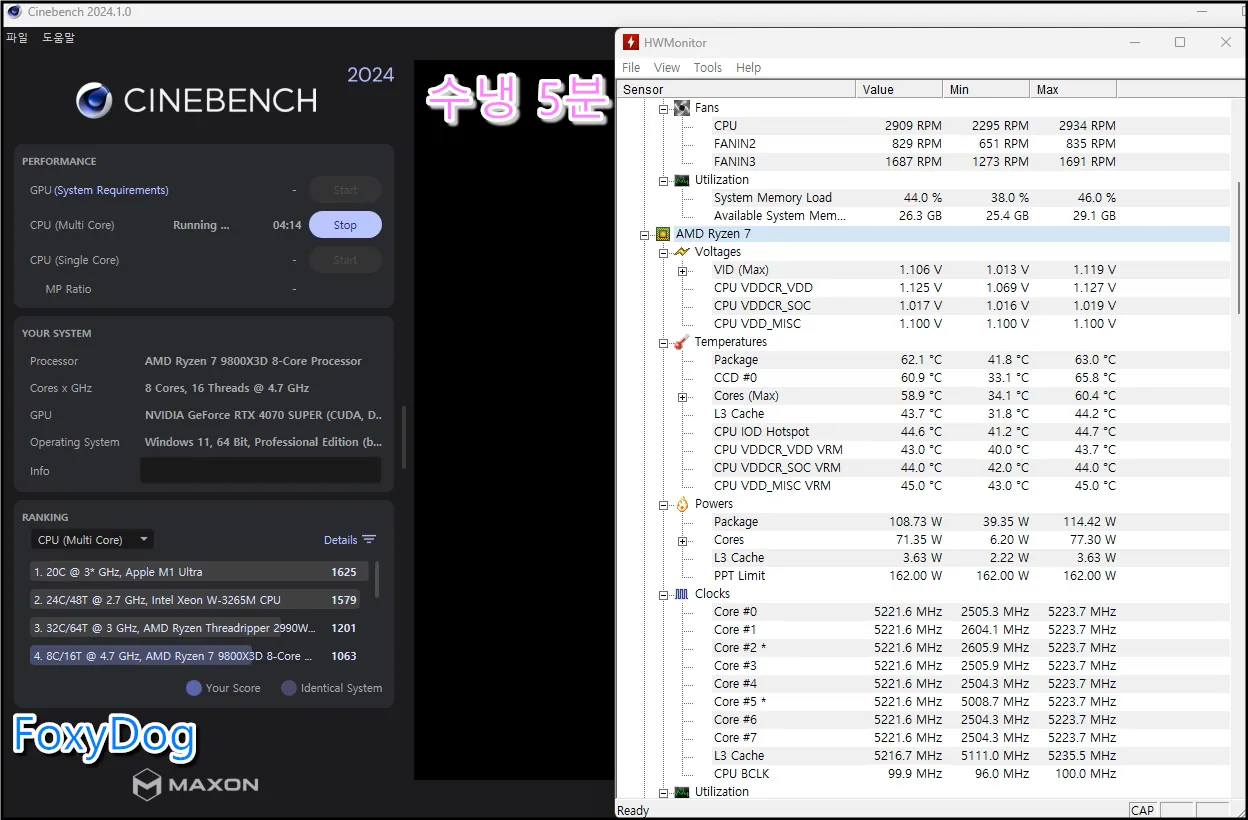Click the upper Utilization category icon
1248x820 pixels.
tap(682, 180)
